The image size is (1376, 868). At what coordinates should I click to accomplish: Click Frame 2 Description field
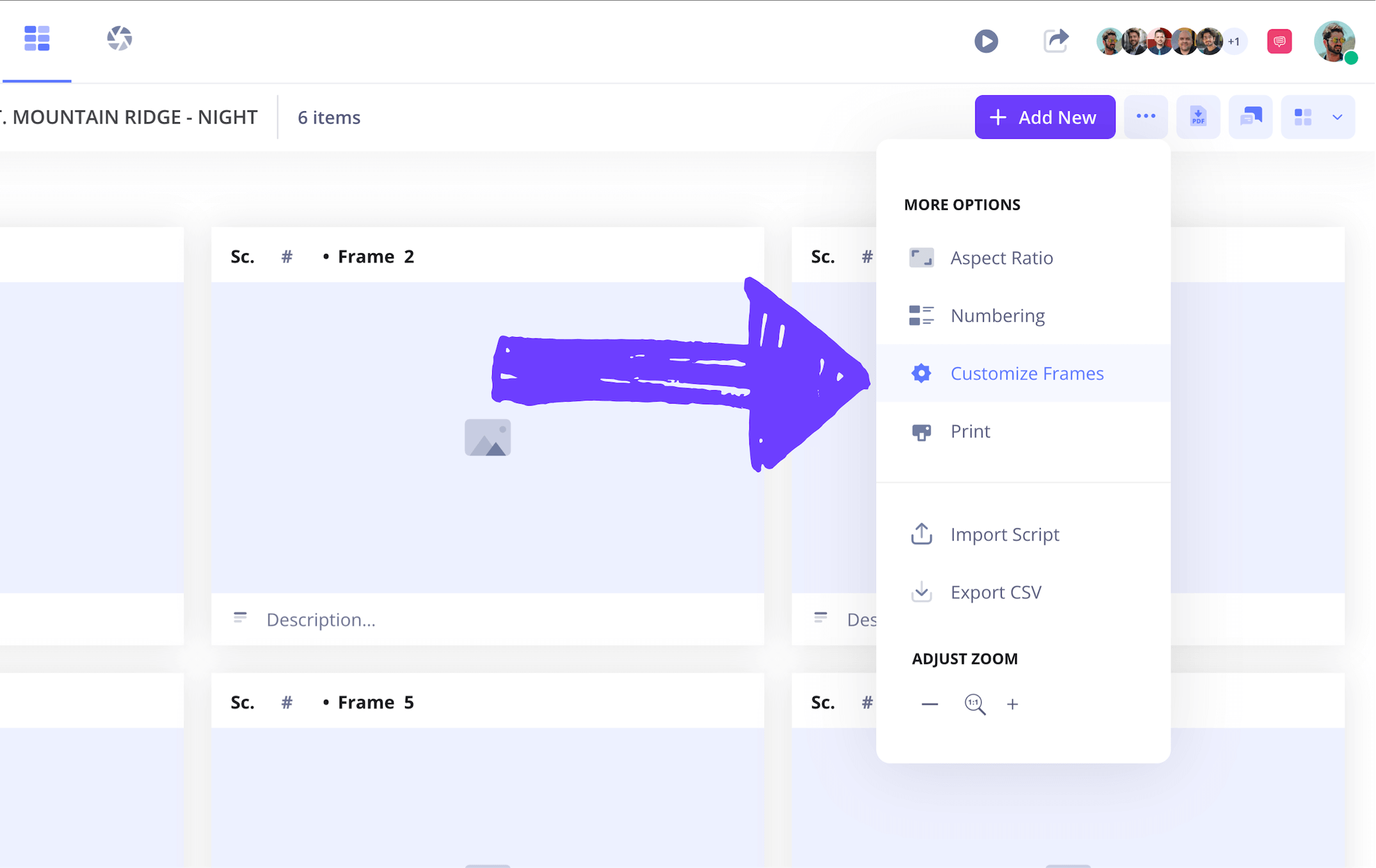487,619
